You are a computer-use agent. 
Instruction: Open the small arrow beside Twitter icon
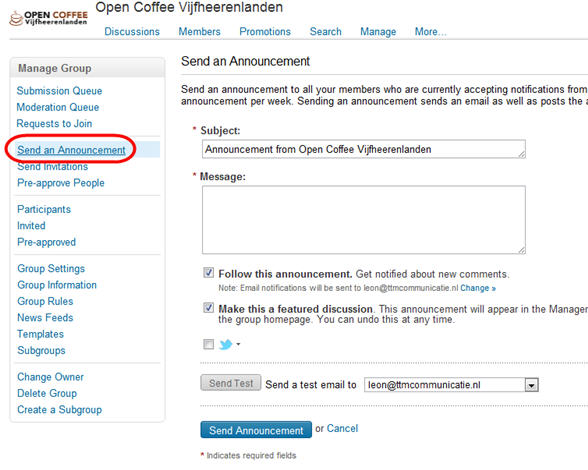coord(238,344)
